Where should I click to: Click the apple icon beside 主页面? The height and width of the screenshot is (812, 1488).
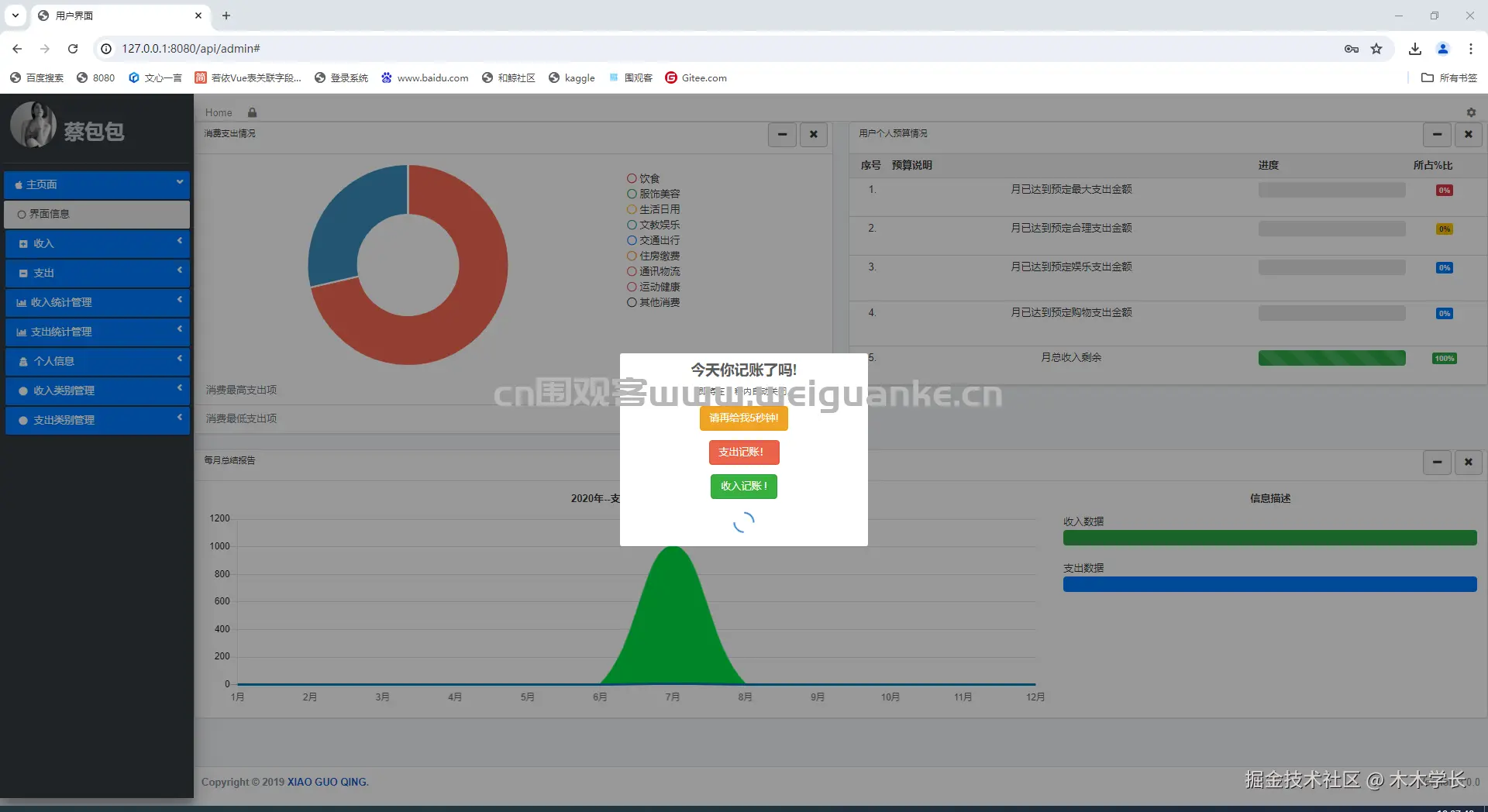(x=19, y=185)
